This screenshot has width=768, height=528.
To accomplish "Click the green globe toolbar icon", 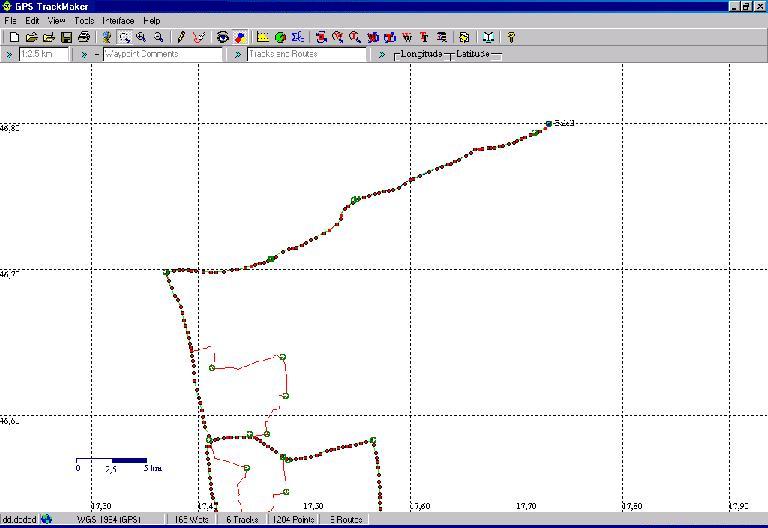I will (x=280, y=37).
